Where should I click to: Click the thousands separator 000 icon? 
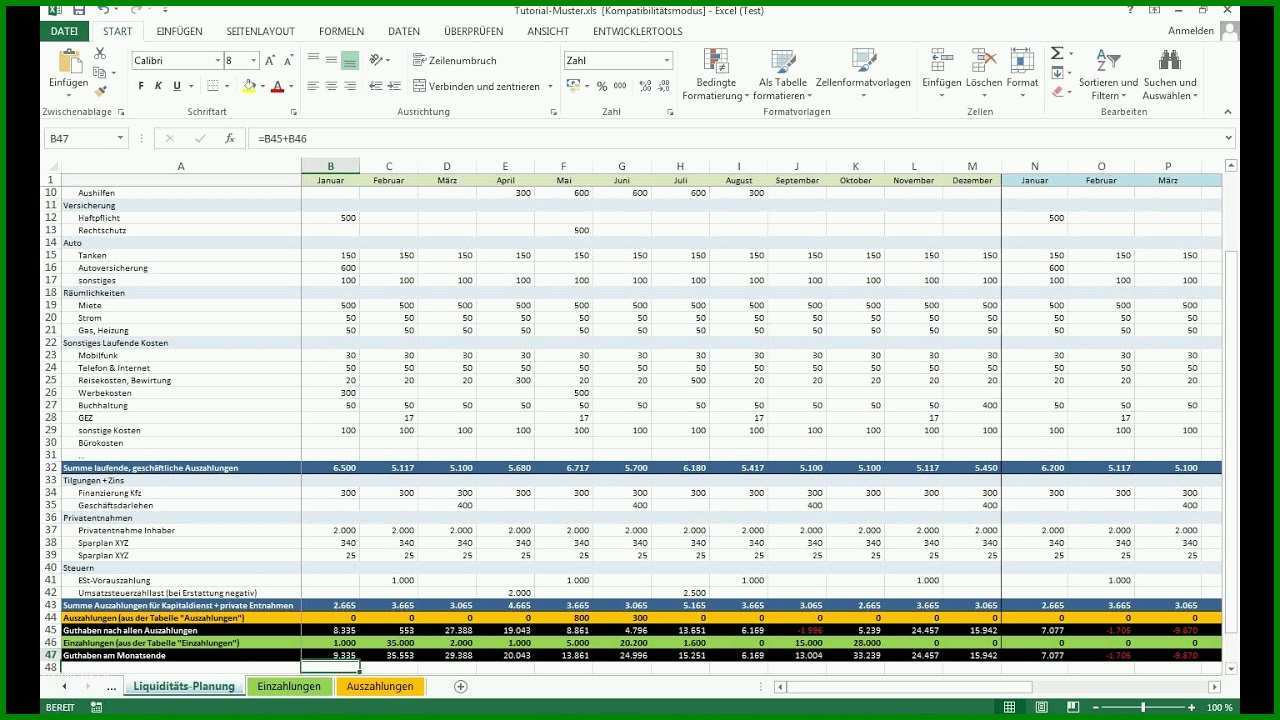(x=620, y=87)
